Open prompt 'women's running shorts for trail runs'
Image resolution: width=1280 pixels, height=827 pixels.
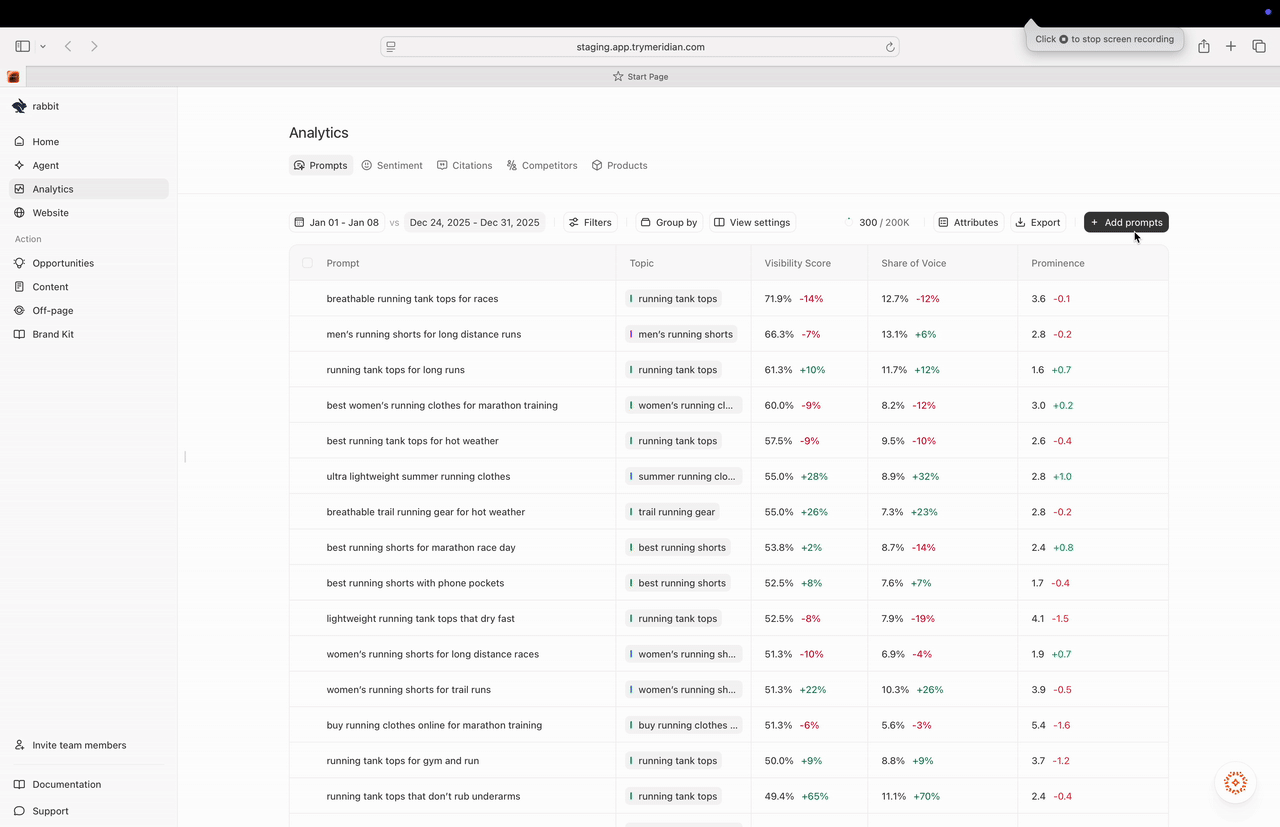click(x=408, y=690)
